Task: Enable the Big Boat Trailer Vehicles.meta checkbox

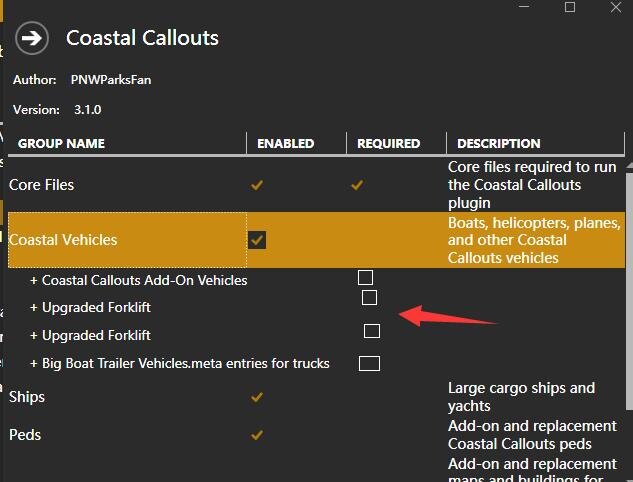Action: [x=369, y=363]
